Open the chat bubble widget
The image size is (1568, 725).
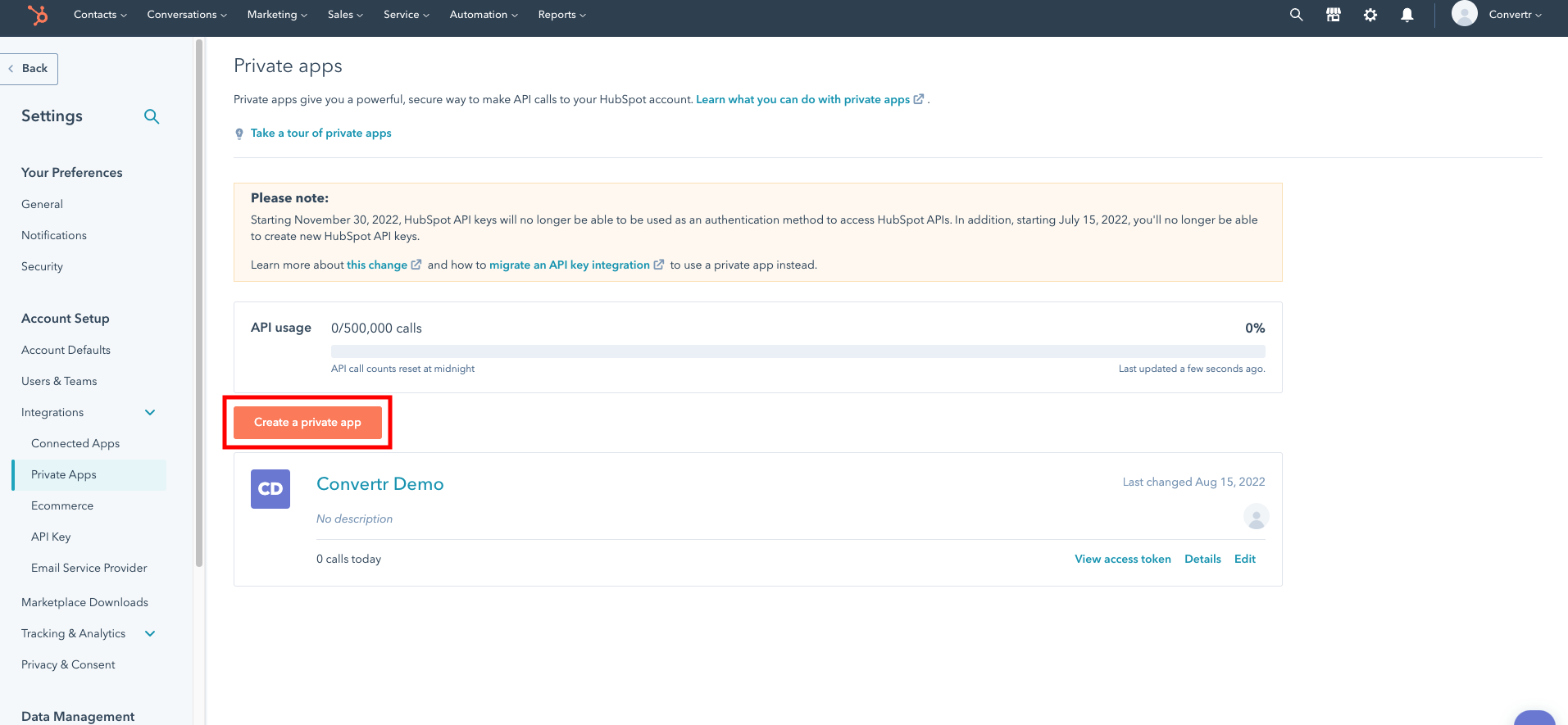click(x=1534, y=718)
